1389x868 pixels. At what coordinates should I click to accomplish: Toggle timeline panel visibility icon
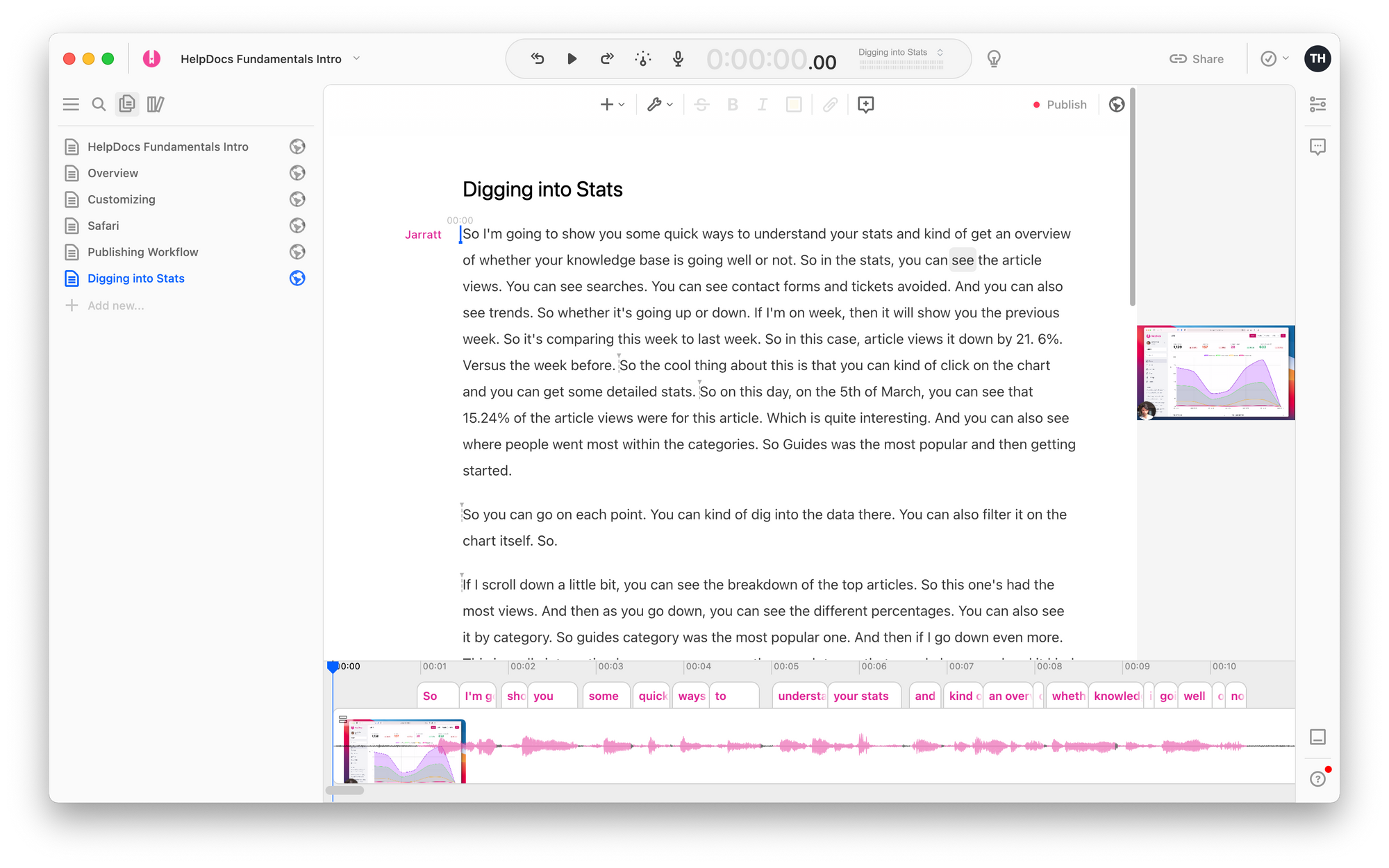coord(1317,737)
